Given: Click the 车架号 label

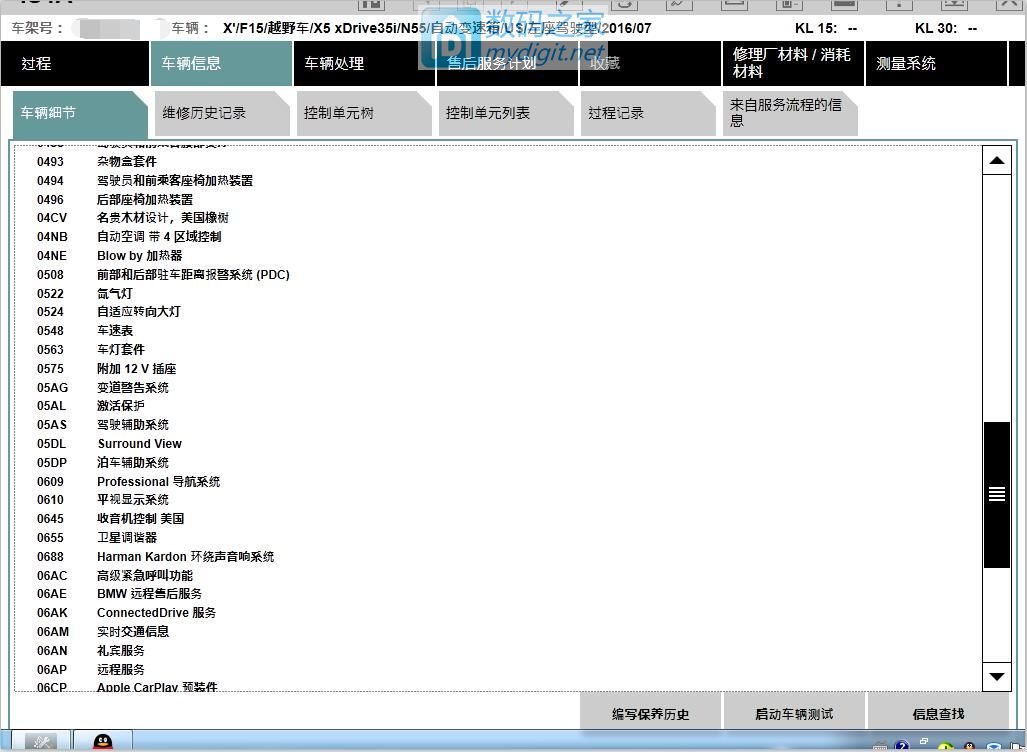Looking at the screenshot, I should (37, 28).
